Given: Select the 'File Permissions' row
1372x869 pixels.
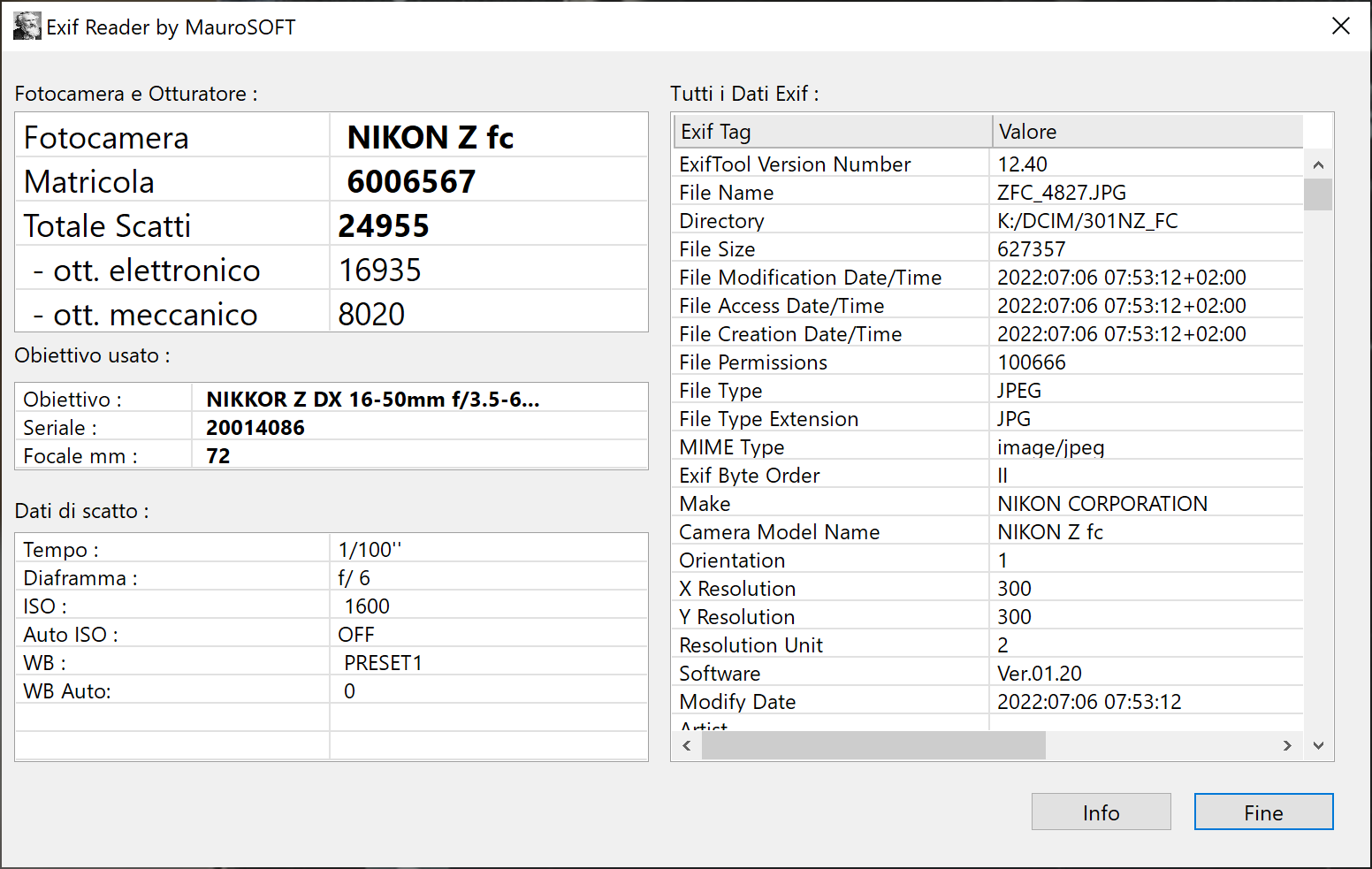Looking at the screenshot, I should tap(988, 362).
